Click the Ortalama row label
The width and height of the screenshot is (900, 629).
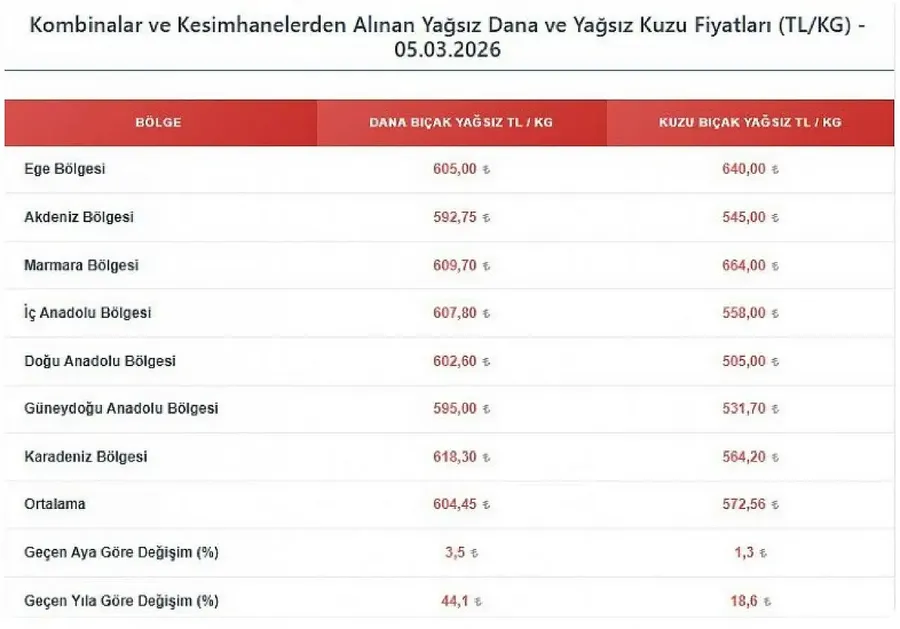55,504
